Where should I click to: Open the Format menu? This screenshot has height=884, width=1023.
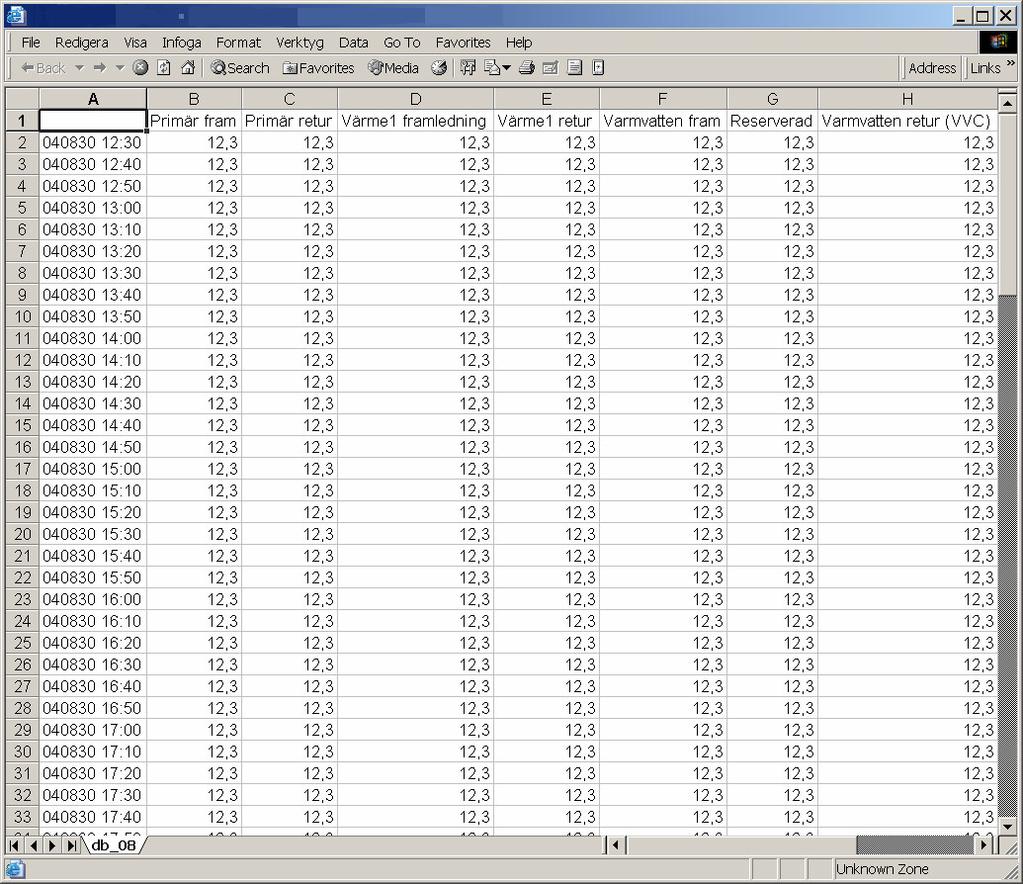point(238,42)
